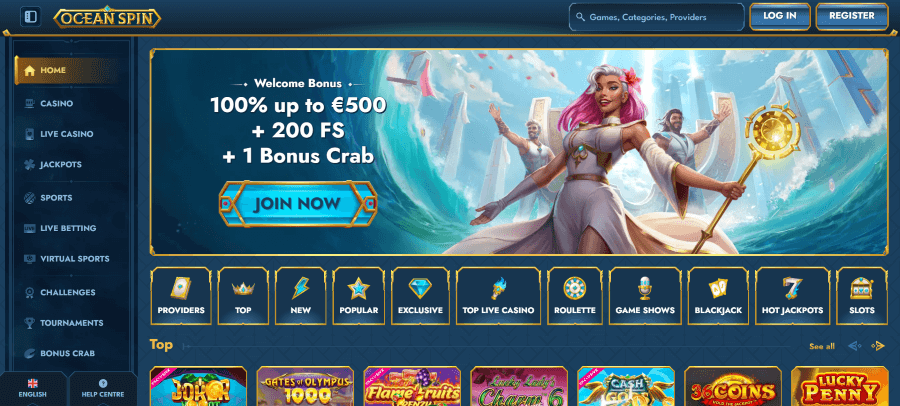Select the Popular star category
Viewport: 900px width, 406px height.
pos(359,296)
